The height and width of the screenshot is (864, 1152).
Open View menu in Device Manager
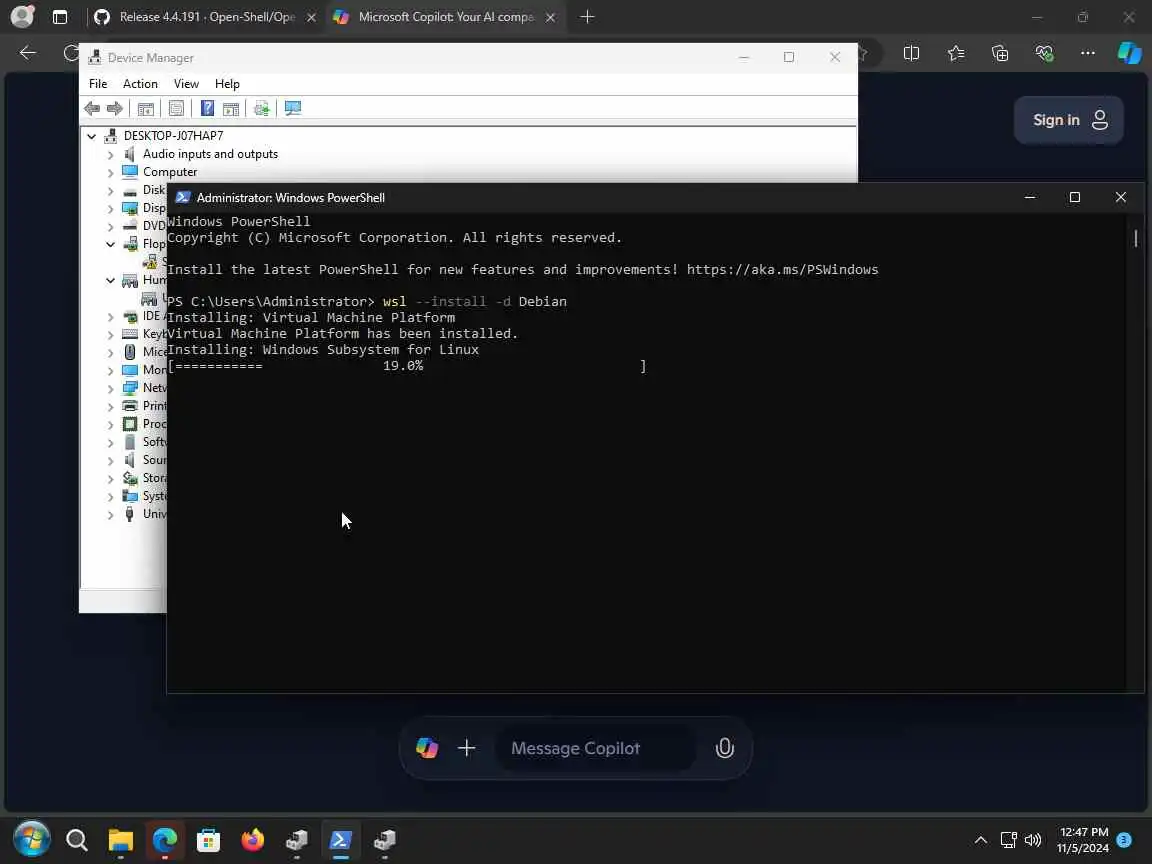186,84
